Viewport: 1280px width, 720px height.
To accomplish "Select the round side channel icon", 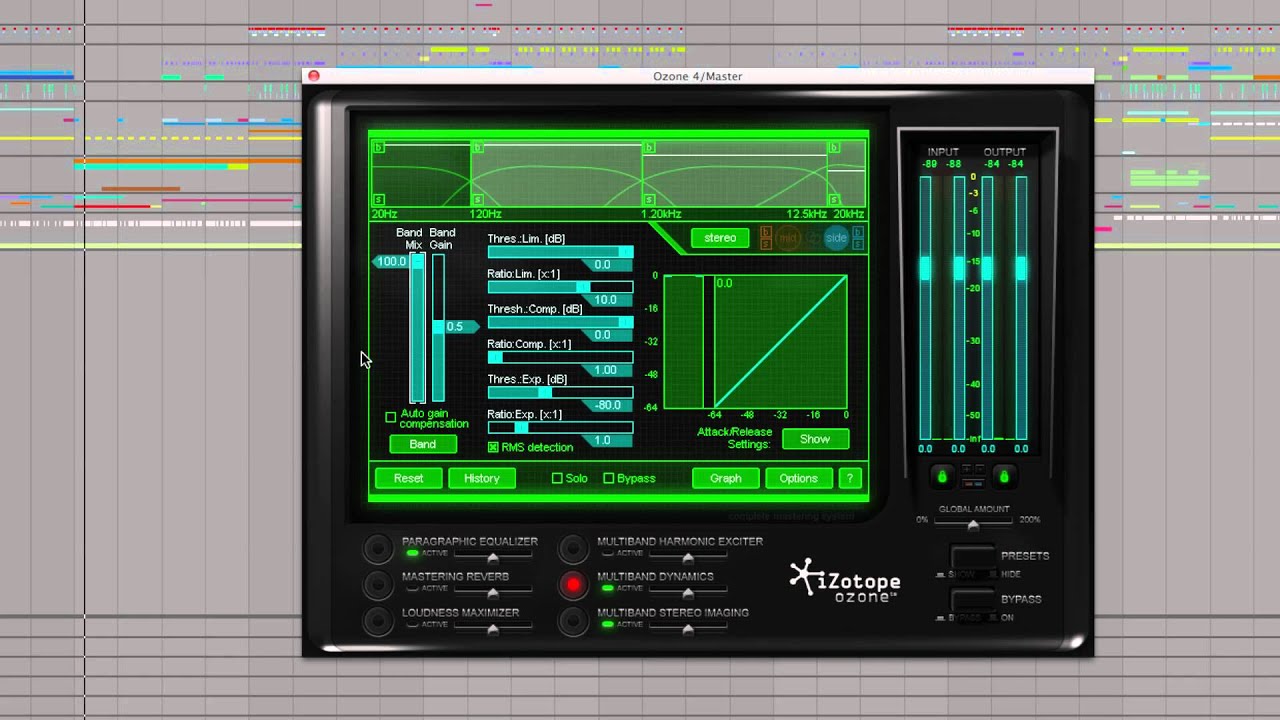I will click(836, 238).
